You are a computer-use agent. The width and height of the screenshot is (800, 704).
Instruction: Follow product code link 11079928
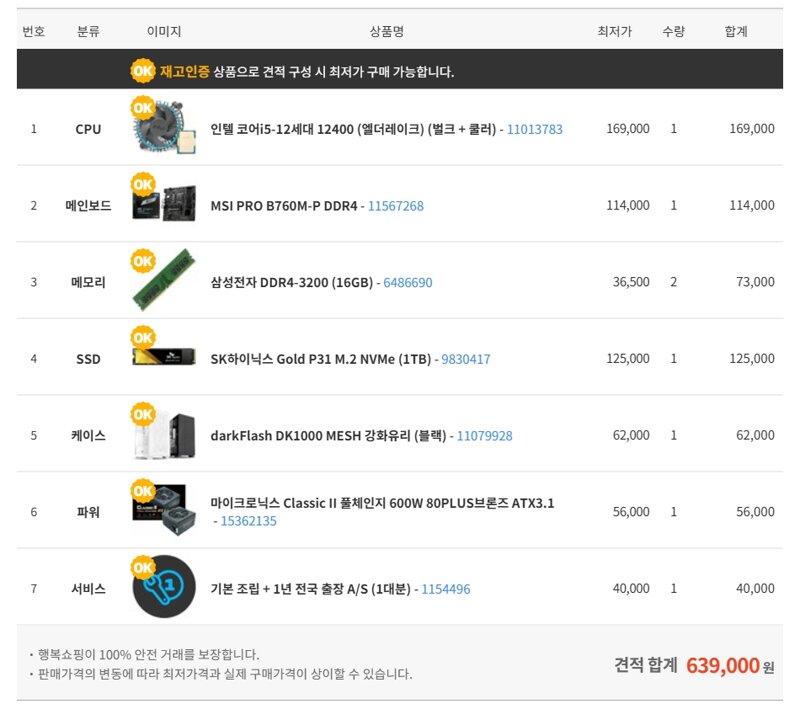point(485,436)
